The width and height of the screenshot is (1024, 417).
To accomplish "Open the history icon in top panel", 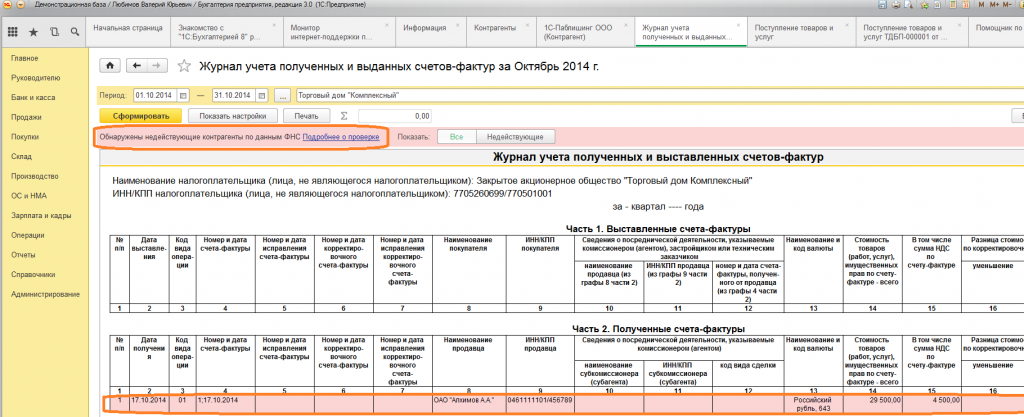I will 54,33.
